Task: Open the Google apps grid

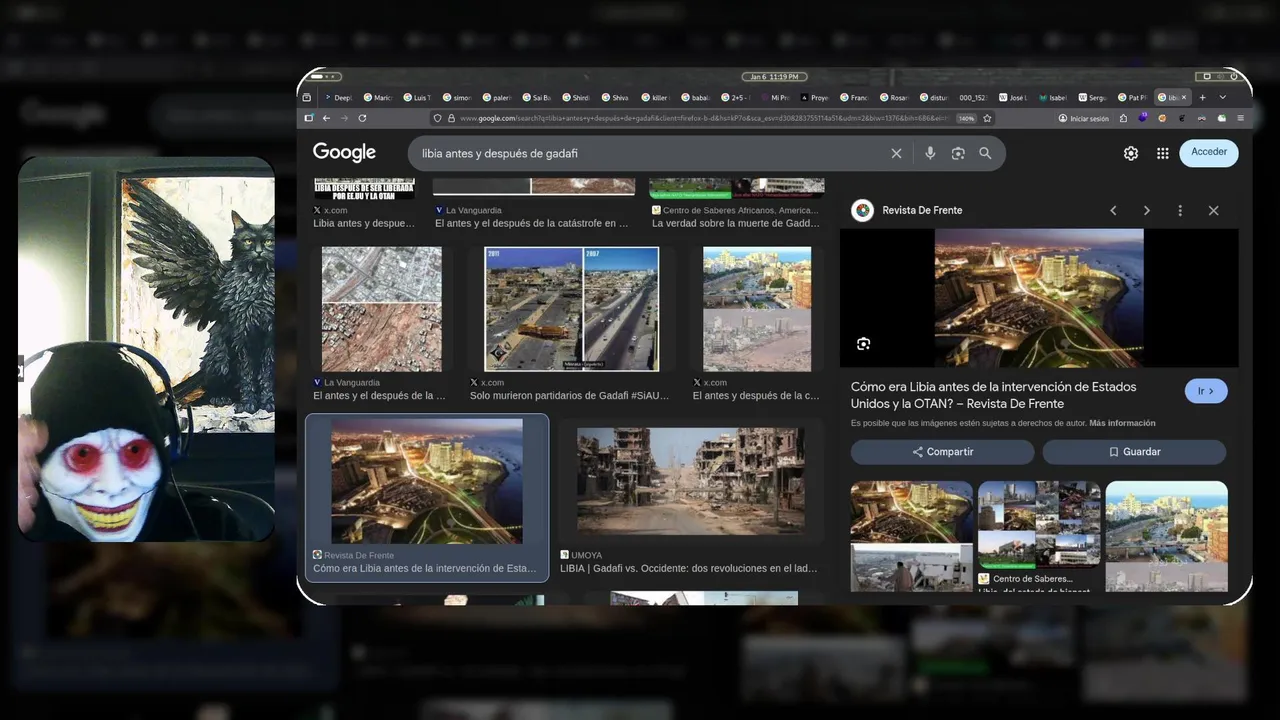Action: point(1162,153)
